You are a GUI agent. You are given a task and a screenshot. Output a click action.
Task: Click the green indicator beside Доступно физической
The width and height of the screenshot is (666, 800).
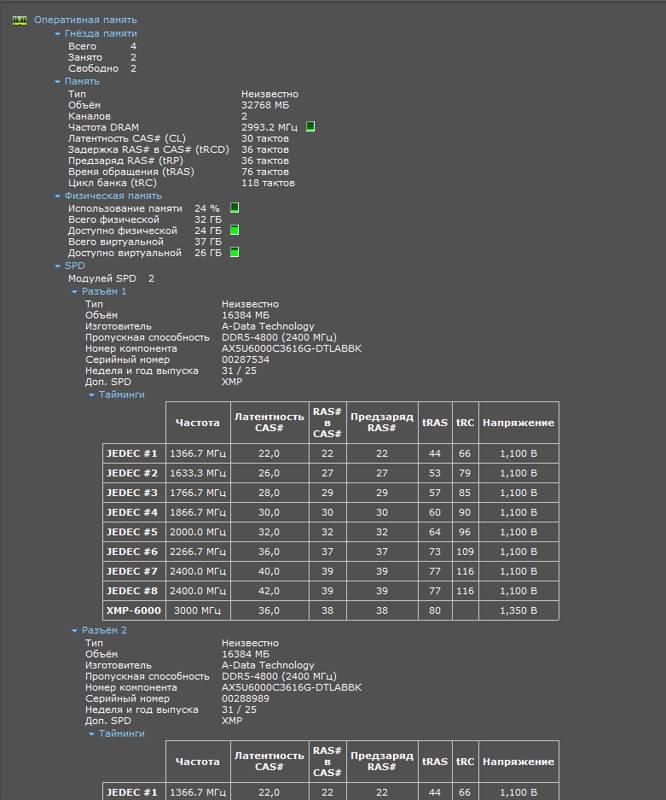(234, 230)
